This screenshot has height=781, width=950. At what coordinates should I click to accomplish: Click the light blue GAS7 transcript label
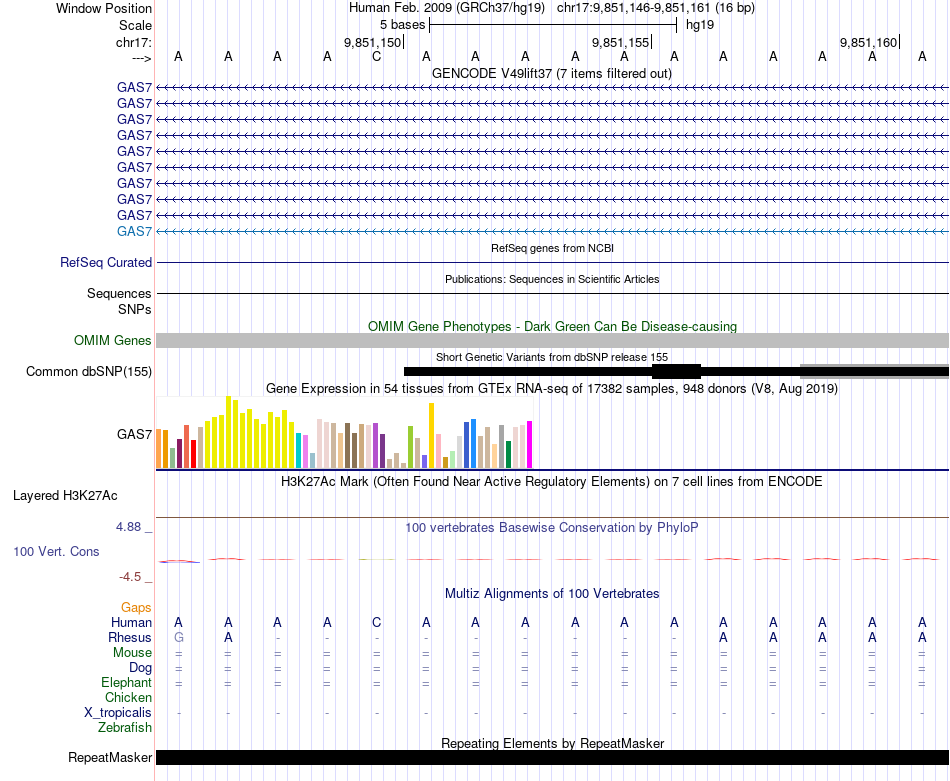(134, 231)
